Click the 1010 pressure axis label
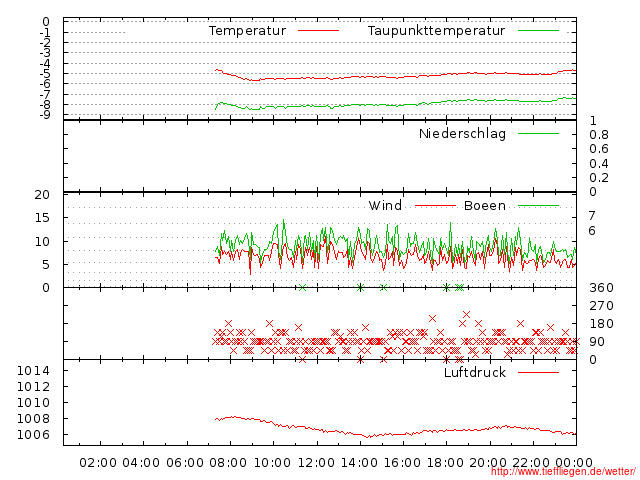Viewport: 640px width, 480px height. point(33,402)
